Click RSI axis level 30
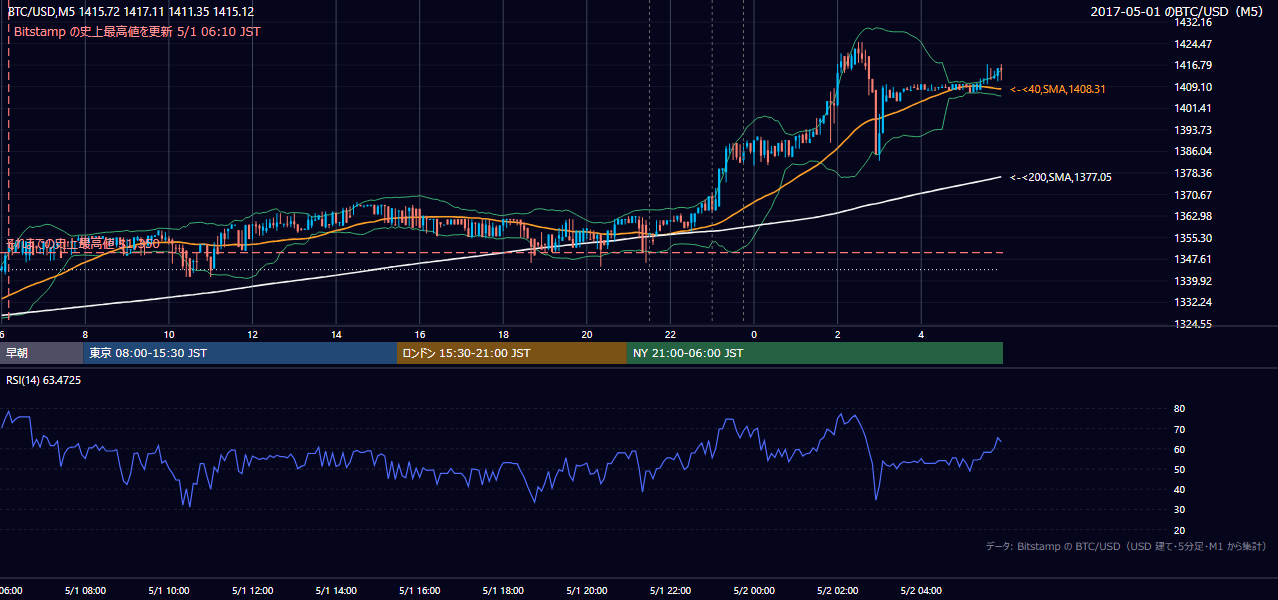This screenshot has height=600, width=1278. point(1179,510)
